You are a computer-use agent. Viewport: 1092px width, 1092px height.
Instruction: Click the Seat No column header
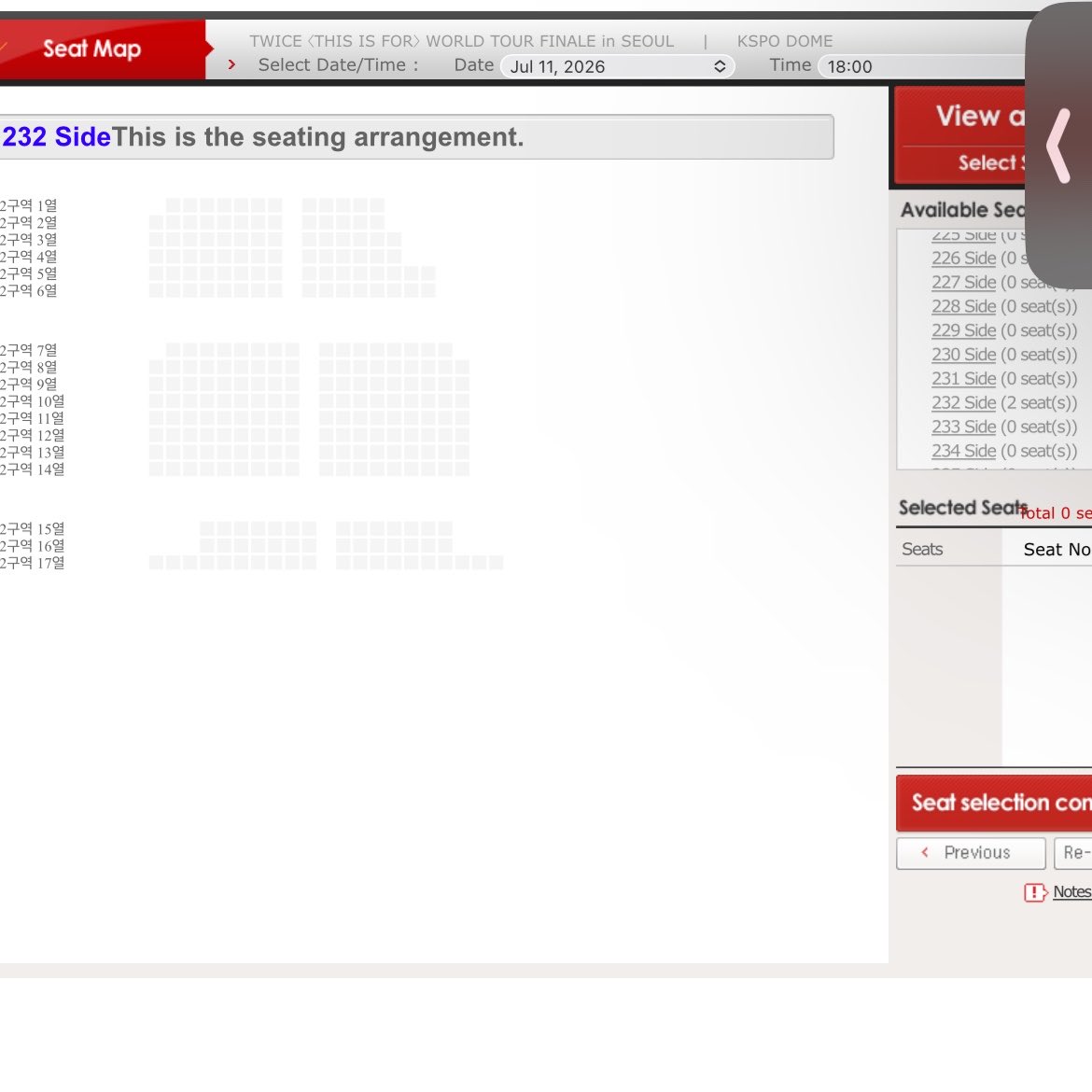(1057, 550)
